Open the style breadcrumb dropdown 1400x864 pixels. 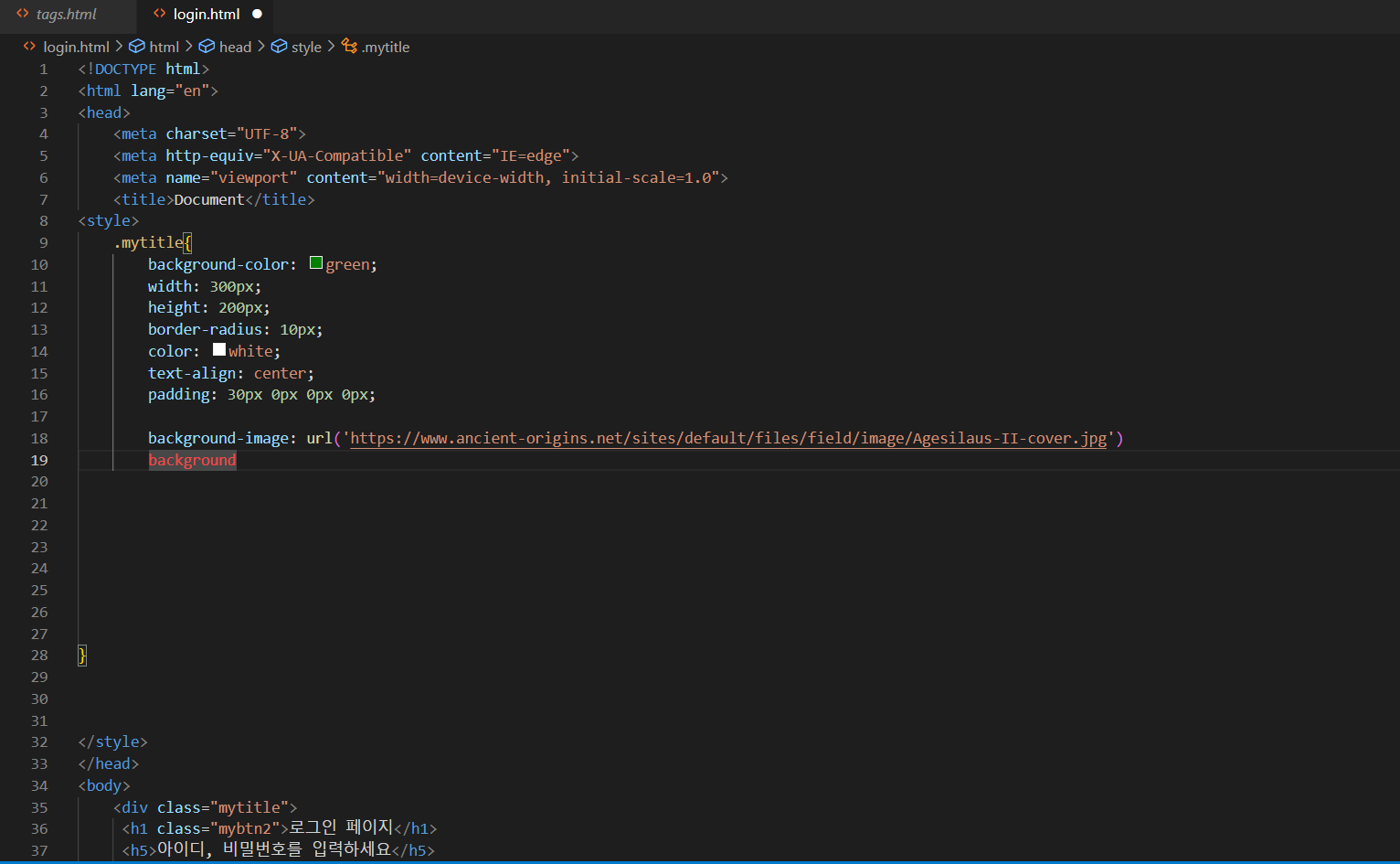pos(306,47)
